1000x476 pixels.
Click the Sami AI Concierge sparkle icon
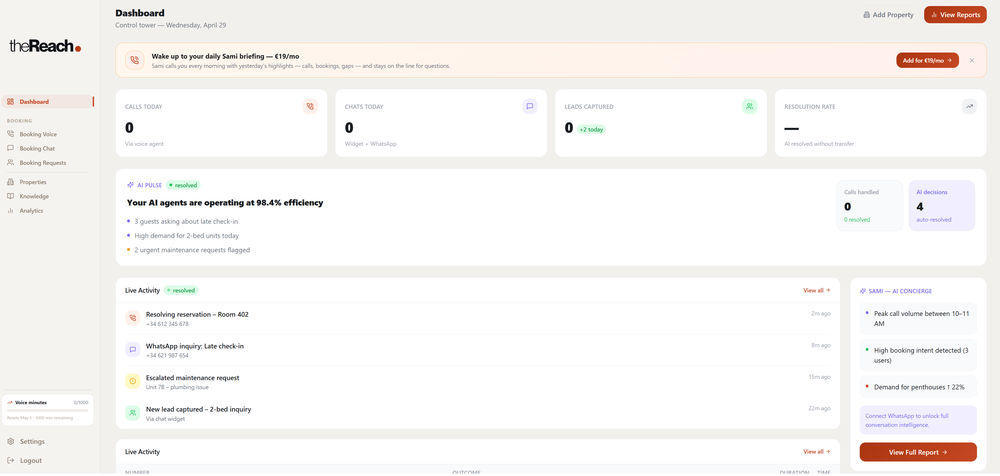pyautogui.click(x=863, y=291)
